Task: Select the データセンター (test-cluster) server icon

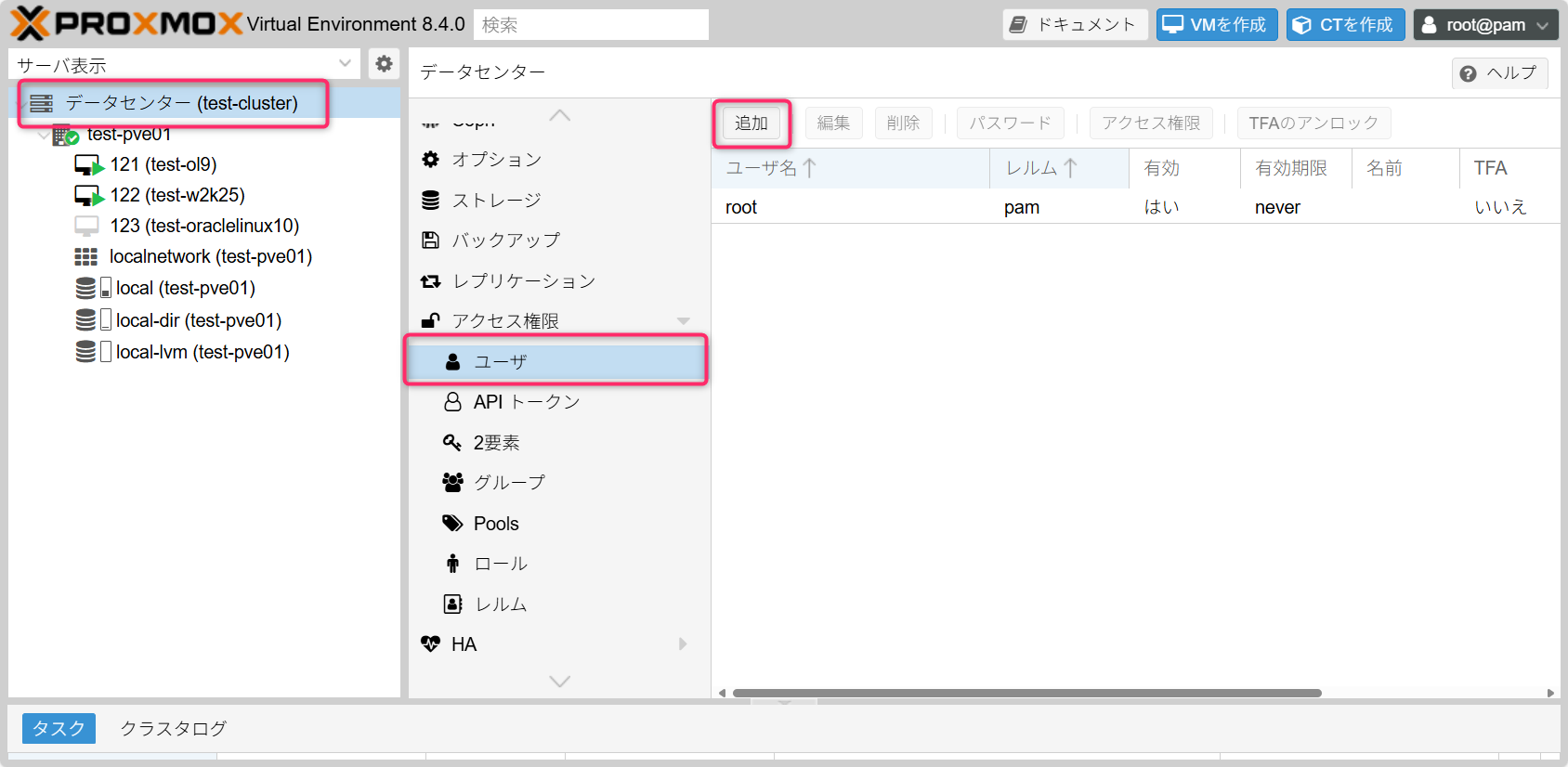Action: tap(41, 103)
